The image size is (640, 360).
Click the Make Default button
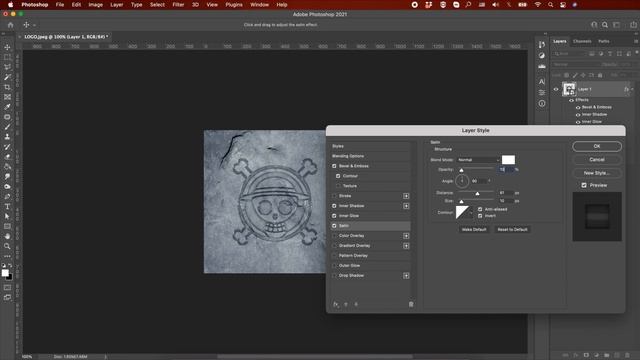pyautogui.click(x=474, y=229)
